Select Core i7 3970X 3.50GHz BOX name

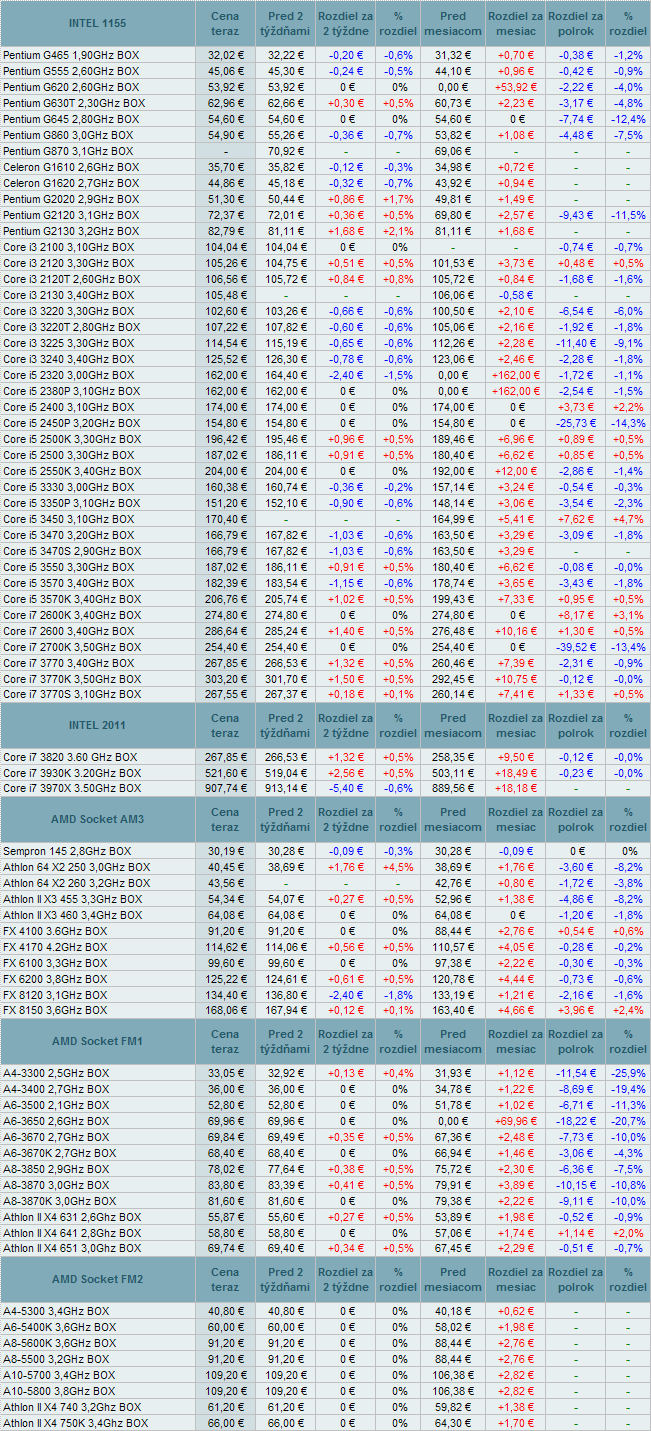73,789
